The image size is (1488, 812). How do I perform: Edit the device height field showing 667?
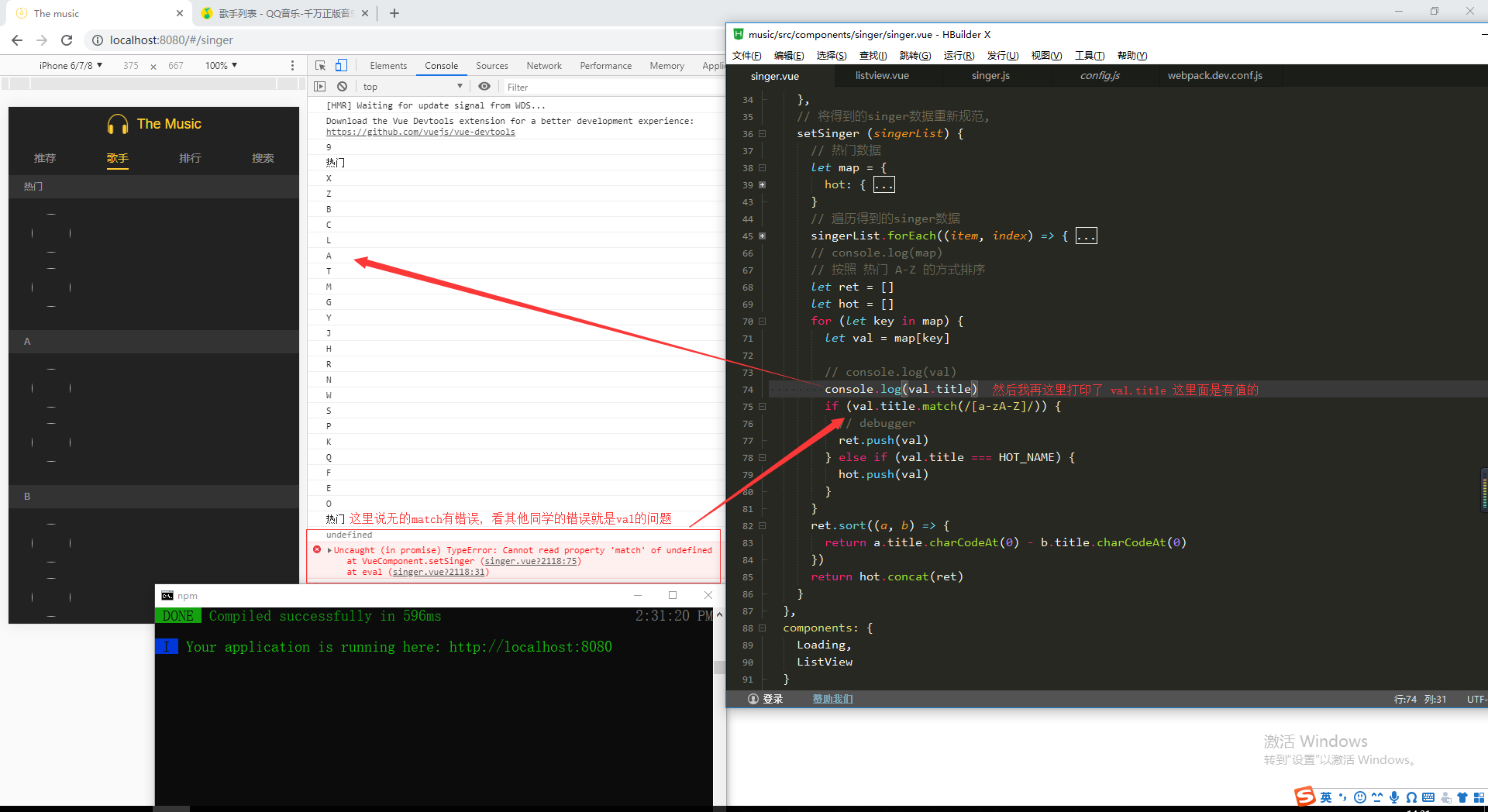tap(176, 66)
